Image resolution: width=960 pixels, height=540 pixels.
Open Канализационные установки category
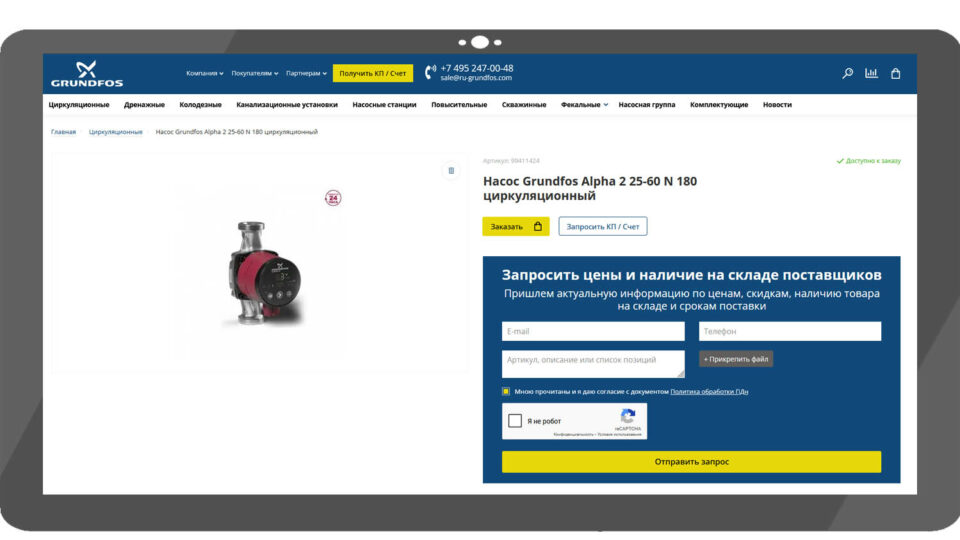[287, 105]
